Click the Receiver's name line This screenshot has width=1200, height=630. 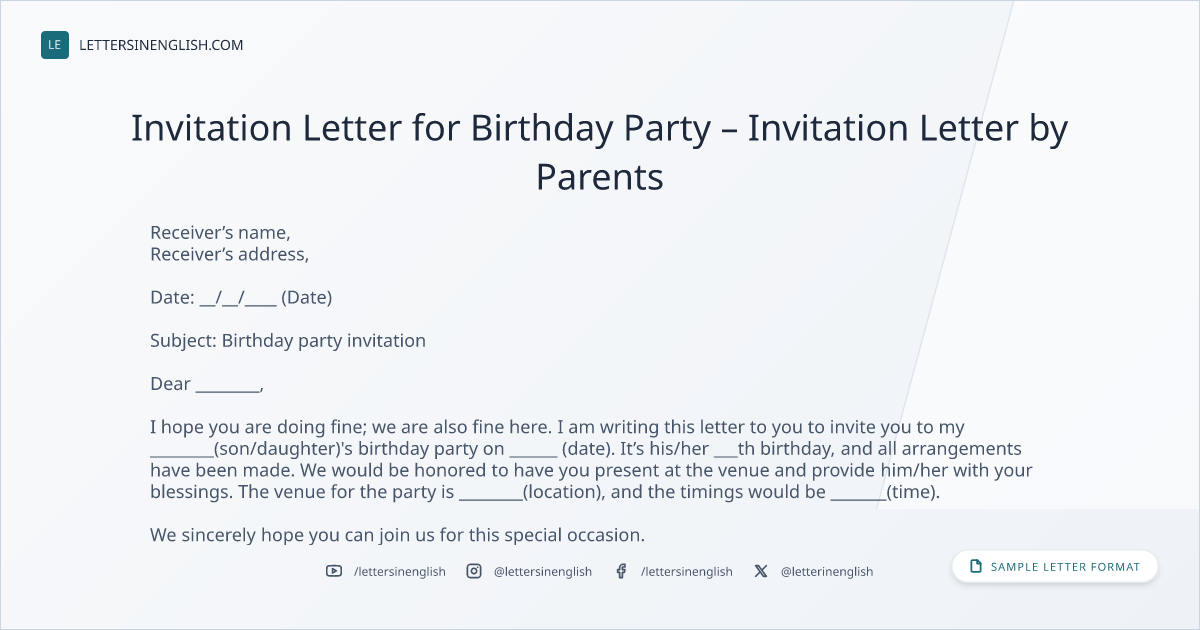(x=220, y=233)
